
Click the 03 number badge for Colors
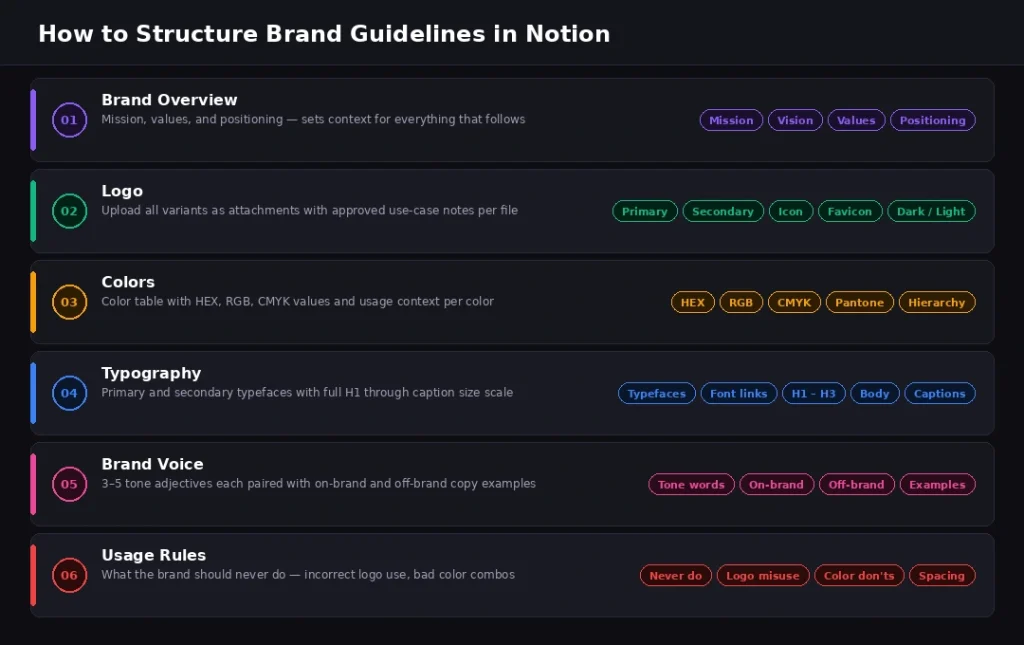coord(69,302)
